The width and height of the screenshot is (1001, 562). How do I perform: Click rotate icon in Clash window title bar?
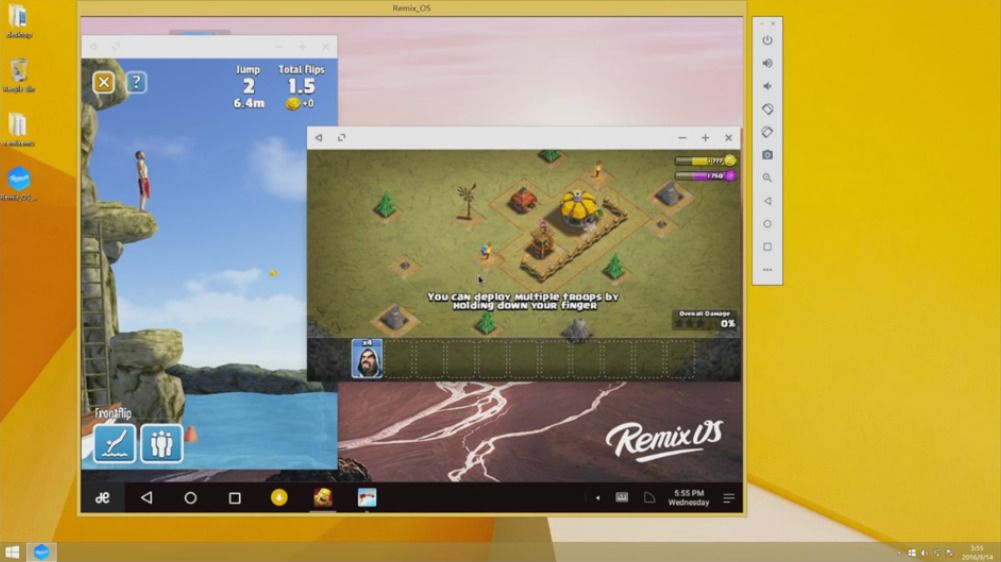[342, 137]
